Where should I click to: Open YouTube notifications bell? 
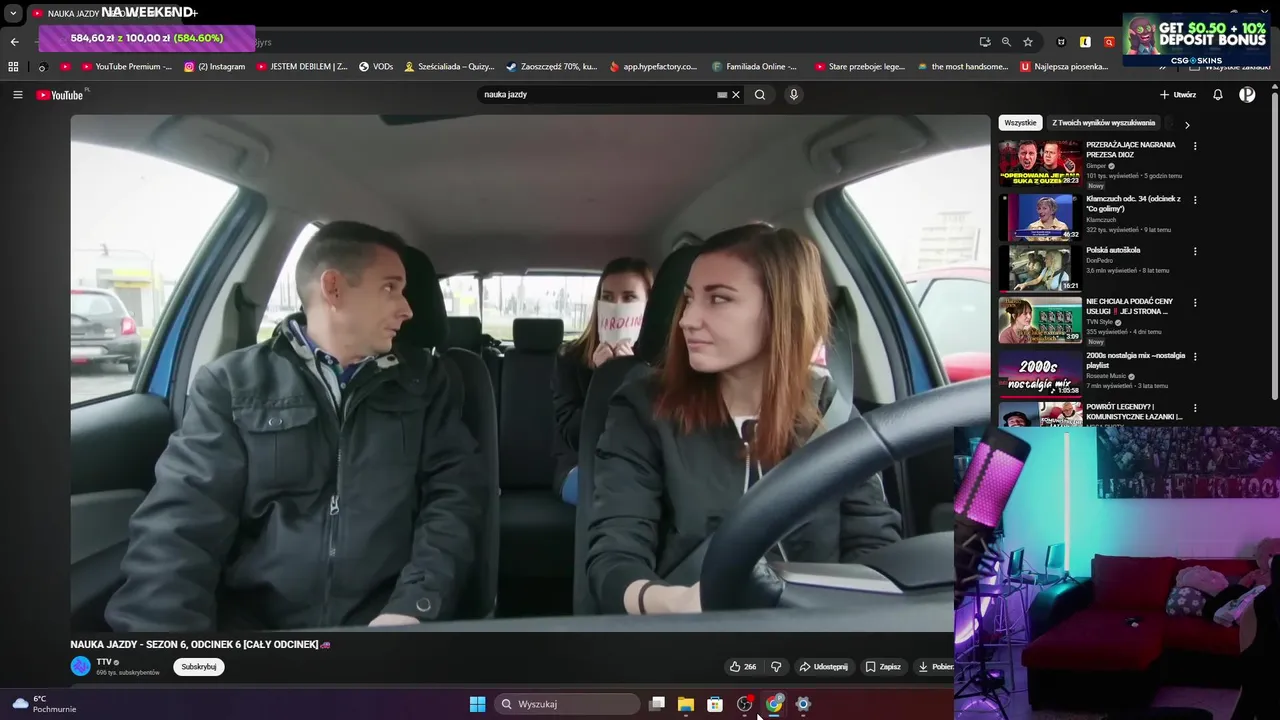(1218, 95)
